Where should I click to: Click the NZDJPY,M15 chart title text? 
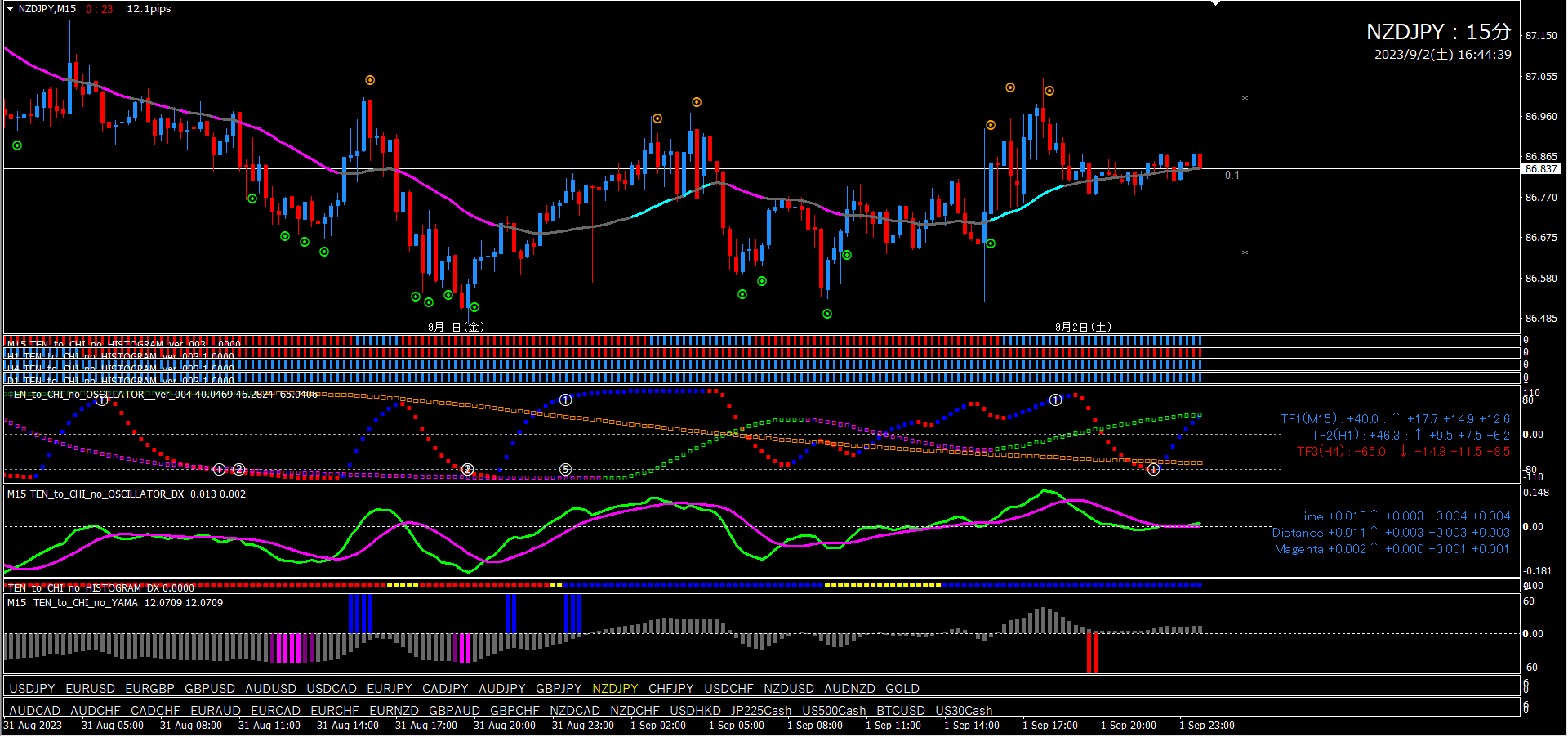47,9
